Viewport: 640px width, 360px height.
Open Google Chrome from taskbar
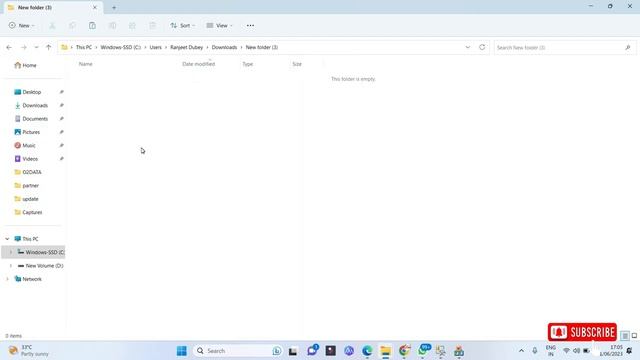click(404, 351)
